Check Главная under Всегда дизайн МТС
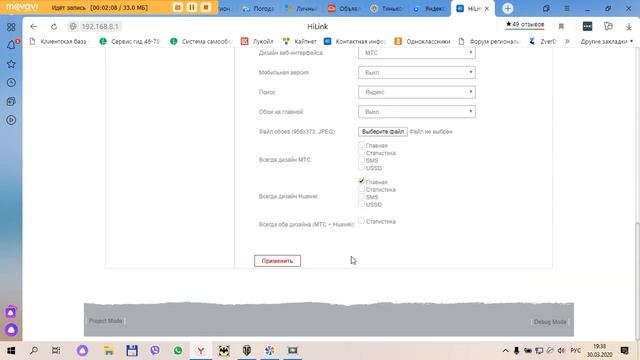This screenshot has height=360, width=640. tap(361, 145)
